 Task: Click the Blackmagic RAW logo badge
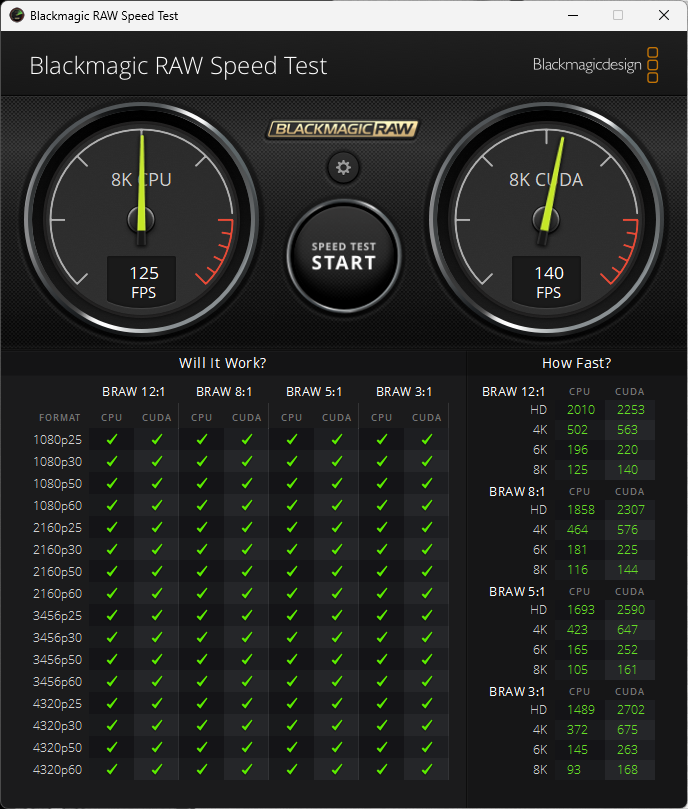pyautogui.click(x=343, y=128)
